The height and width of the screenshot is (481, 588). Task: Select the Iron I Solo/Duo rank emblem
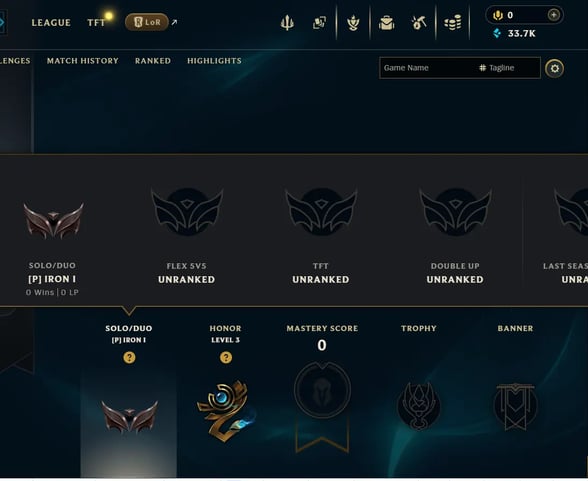(54, 221)
